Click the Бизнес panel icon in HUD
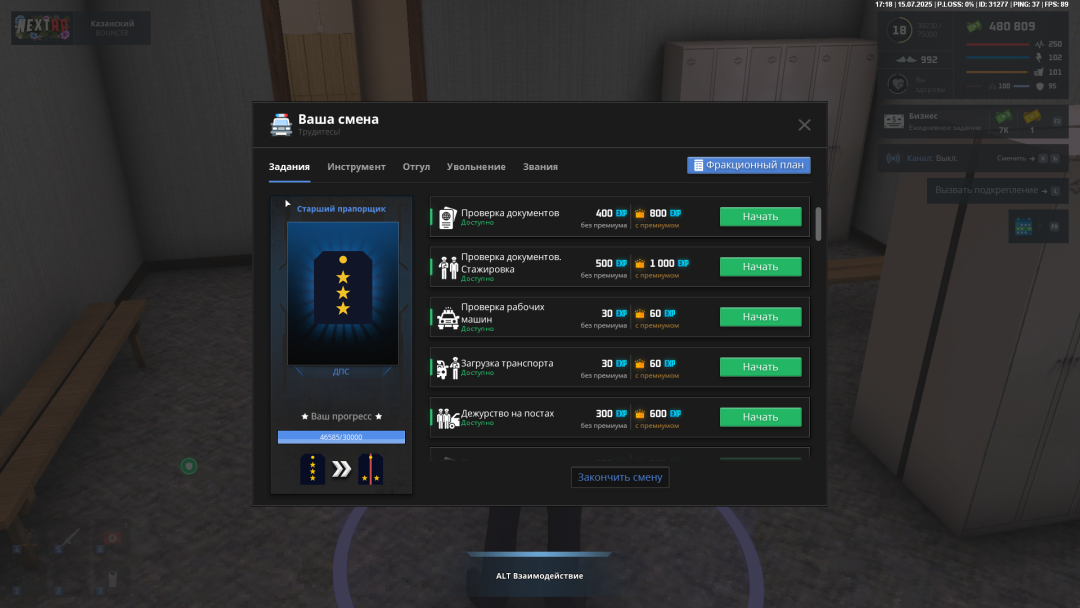 tap(894, 122)
